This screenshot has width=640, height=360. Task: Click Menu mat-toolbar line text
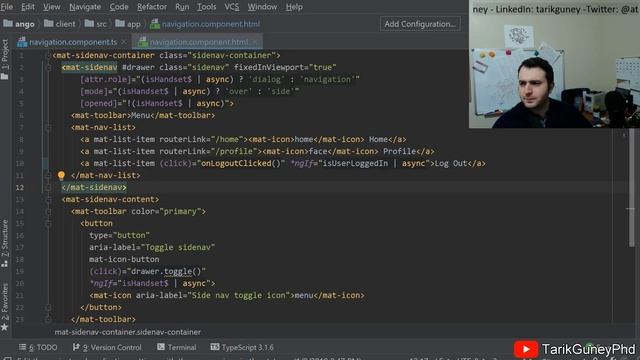[143, 116]
